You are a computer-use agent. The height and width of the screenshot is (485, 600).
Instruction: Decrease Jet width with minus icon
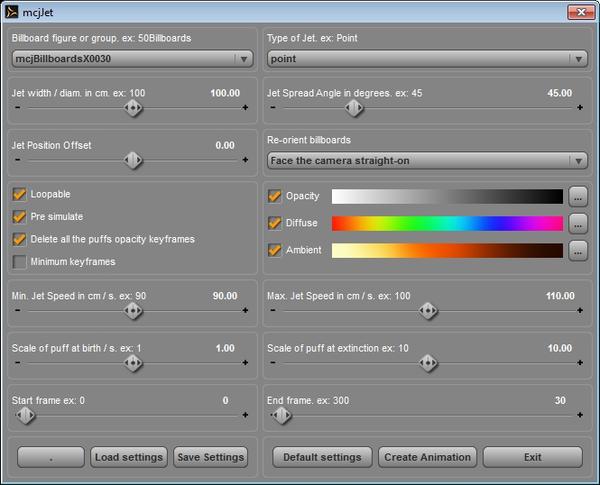[x=18, y=108]
